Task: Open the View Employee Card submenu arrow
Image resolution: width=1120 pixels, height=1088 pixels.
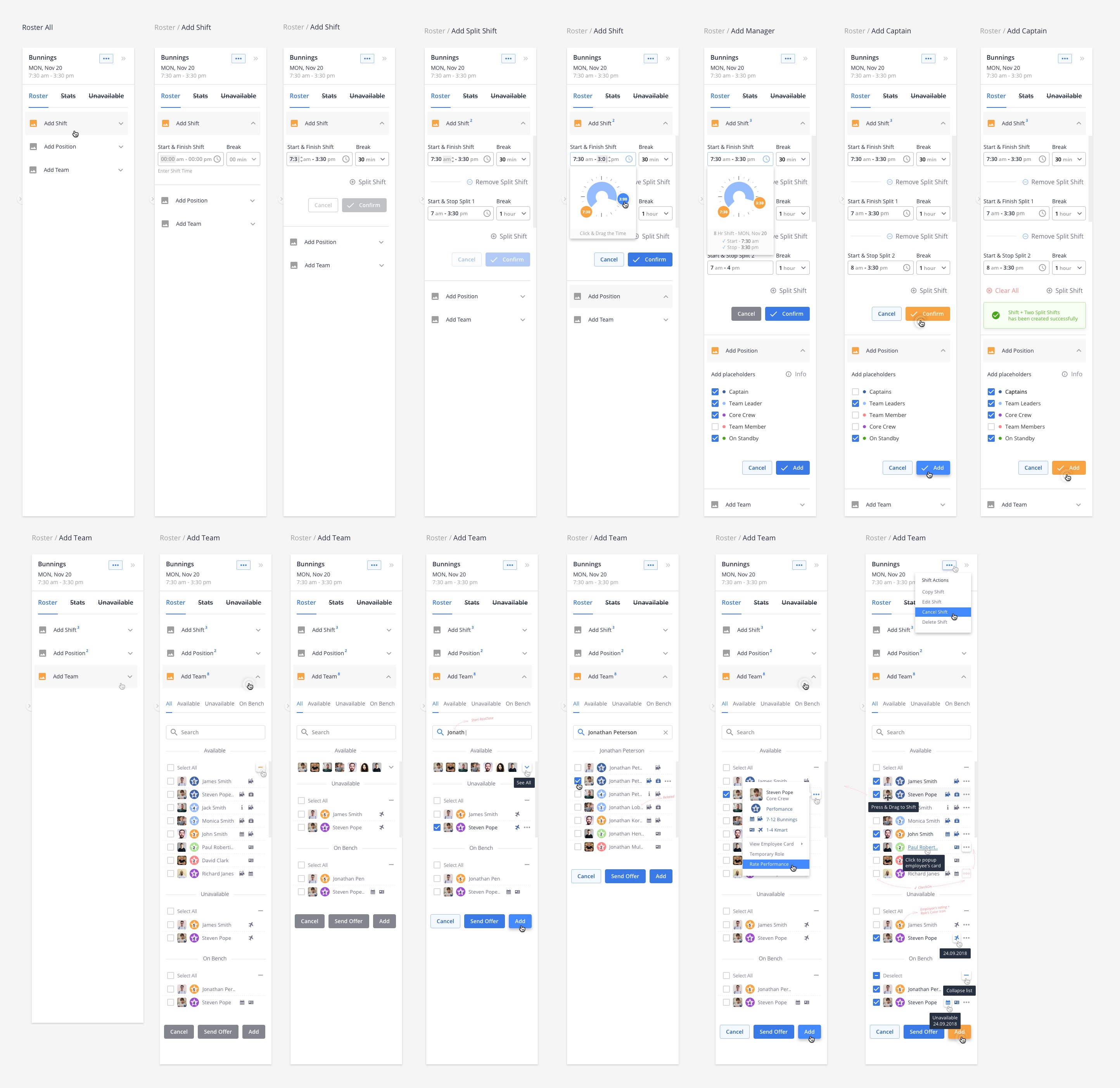Action: point(802,843)
